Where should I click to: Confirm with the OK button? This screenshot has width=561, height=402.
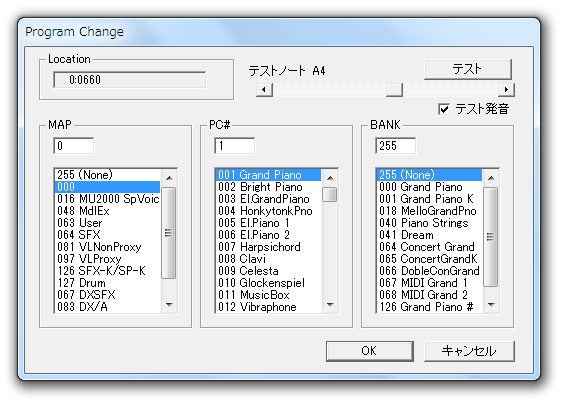[370, 351]
